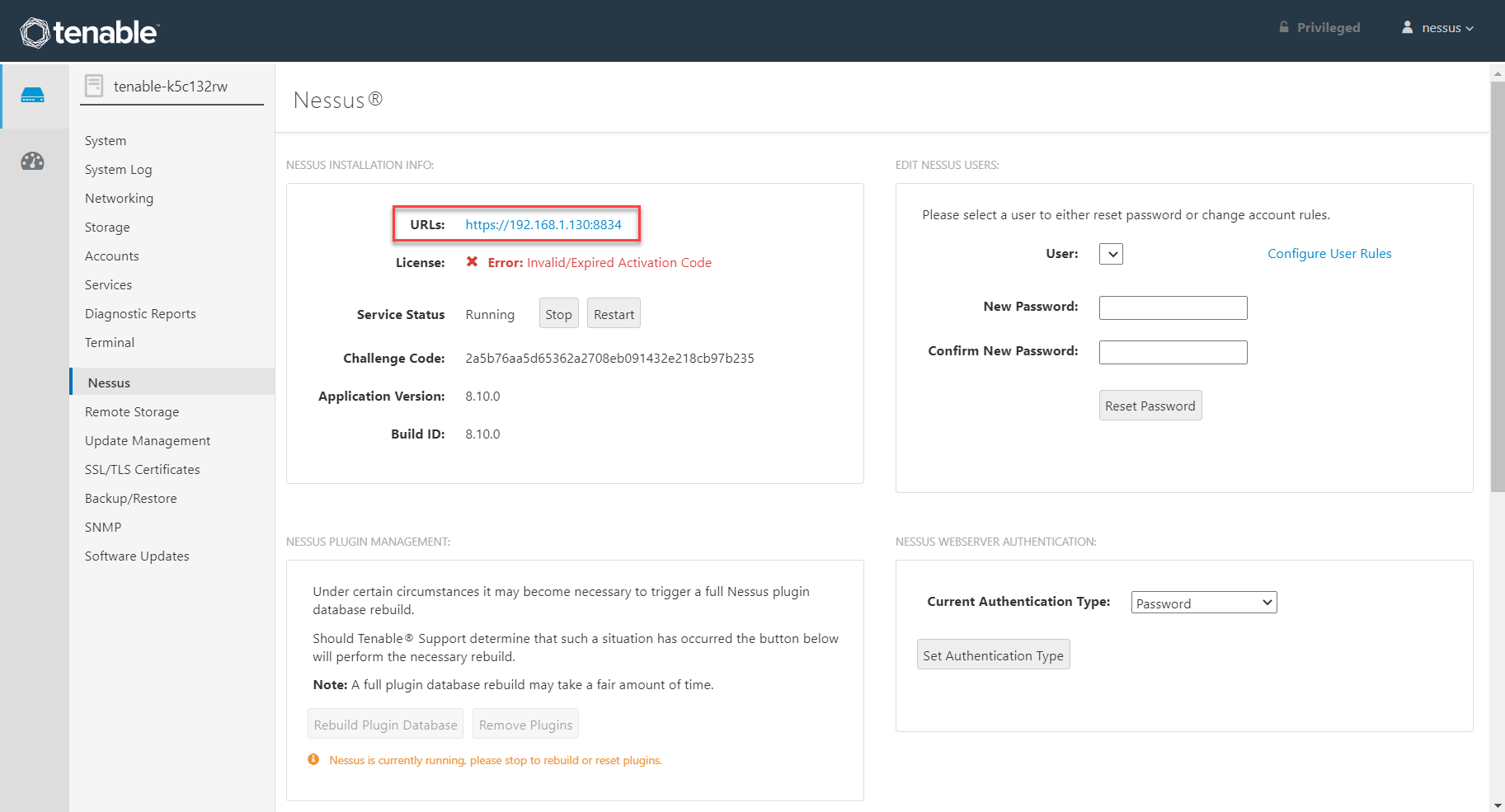Expand the User selection dropdown
Screen dimensions: 1505x812
point(1111,254)
